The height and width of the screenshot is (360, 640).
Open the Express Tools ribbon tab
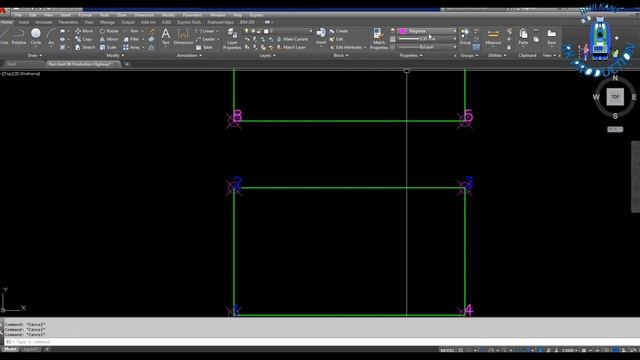coord(189,22)
